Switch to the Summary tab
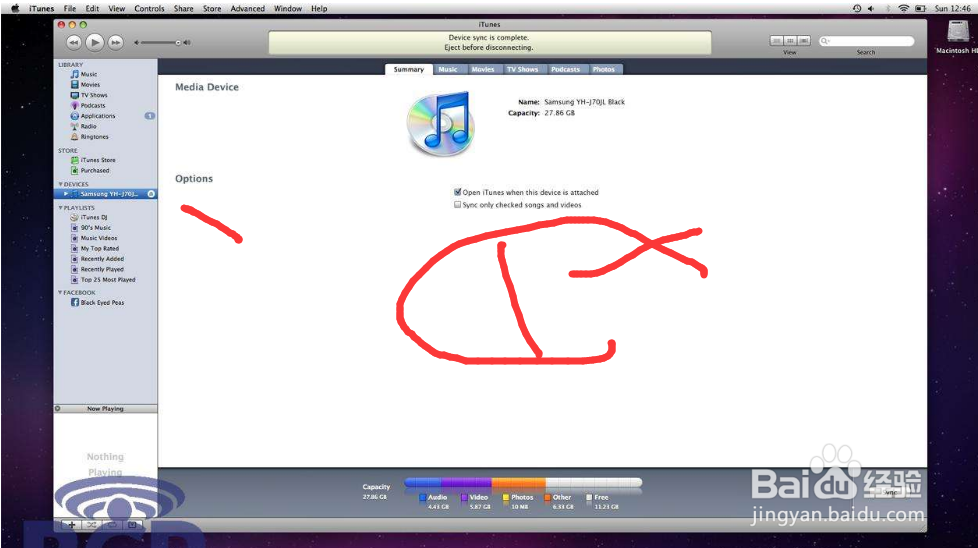Image resolution: width=978 pixels, height=548 pixels. [x=409, y=69]
